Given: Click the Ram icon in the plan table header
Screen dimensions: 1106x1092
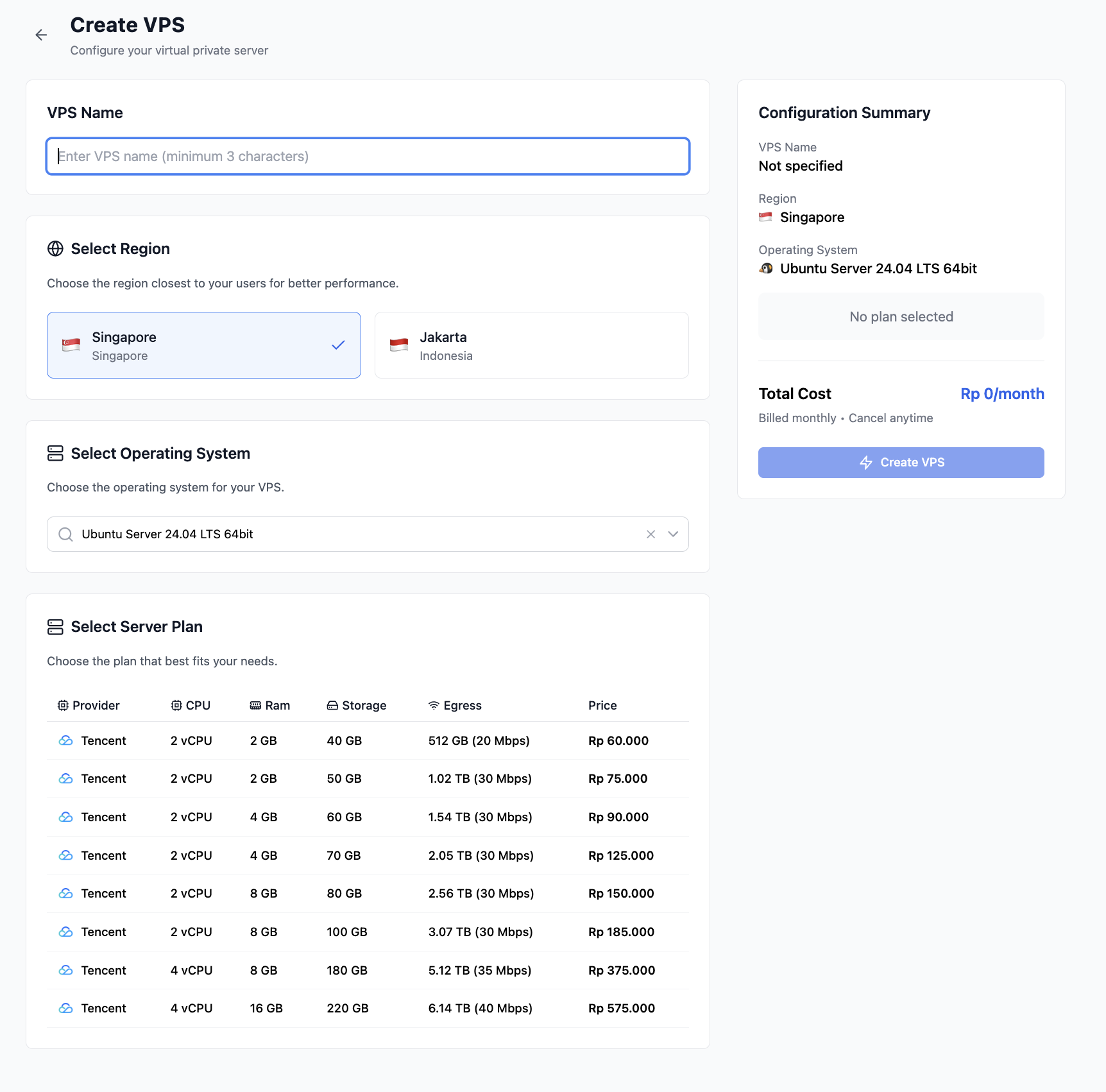Looking at the screenshot, I should (255, 704).
